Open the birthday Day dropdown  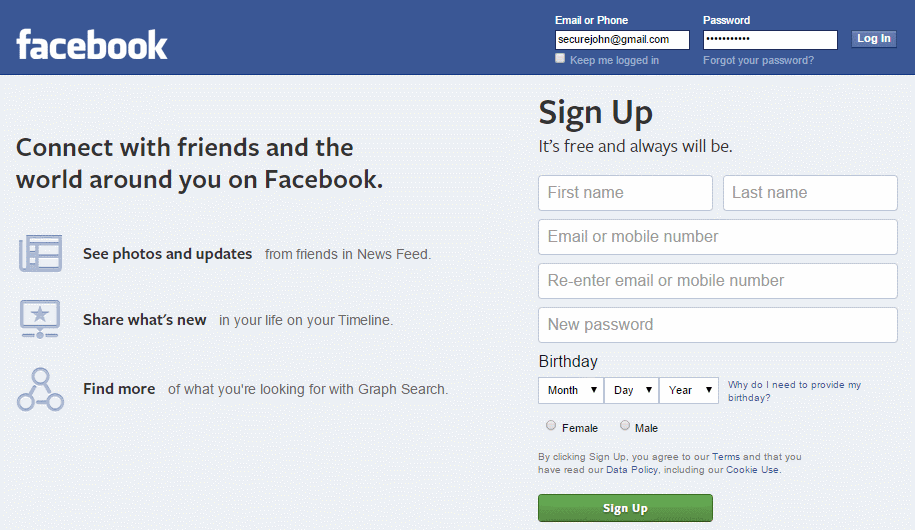(633, 390)
